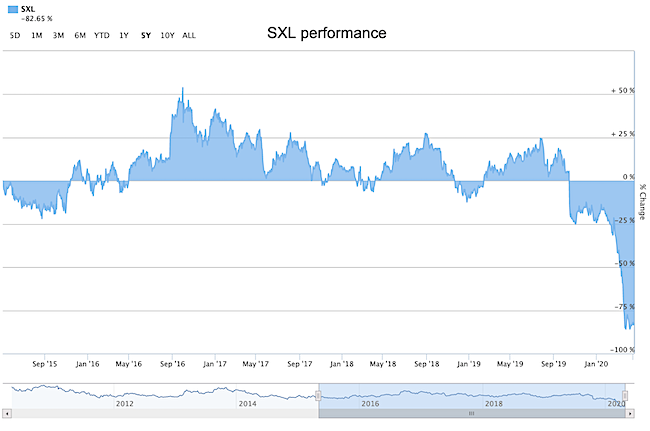Click the SXL legend label
The image size is (650, 431).
point(28,9)
